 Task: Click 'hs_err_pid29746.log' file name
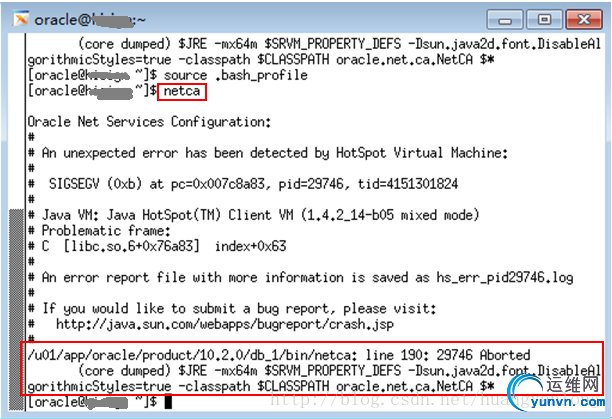point(505,277)
